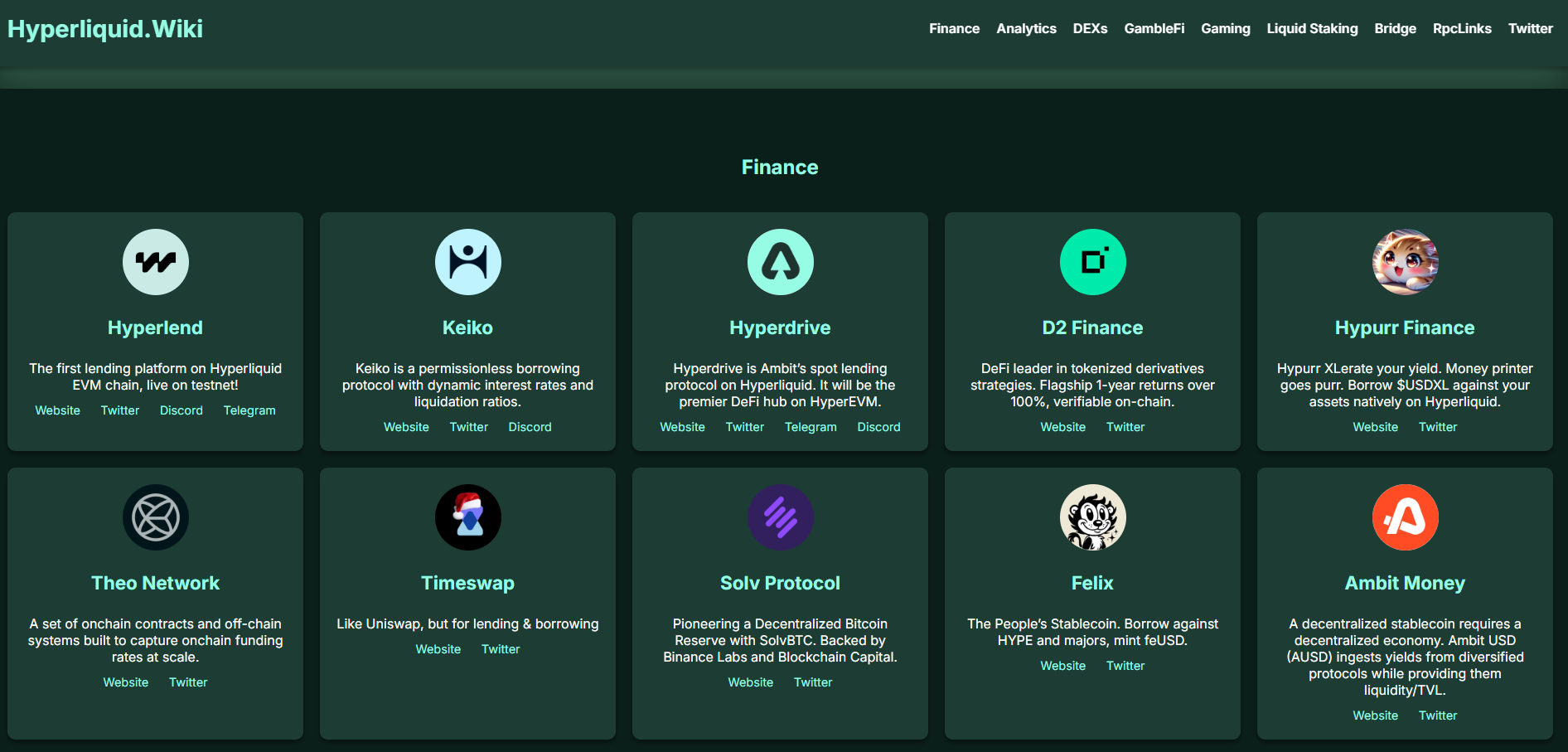Screen dimensions: 1568x752
Task: Open Analytics in the top navigation
Action: pos(1026,29)
